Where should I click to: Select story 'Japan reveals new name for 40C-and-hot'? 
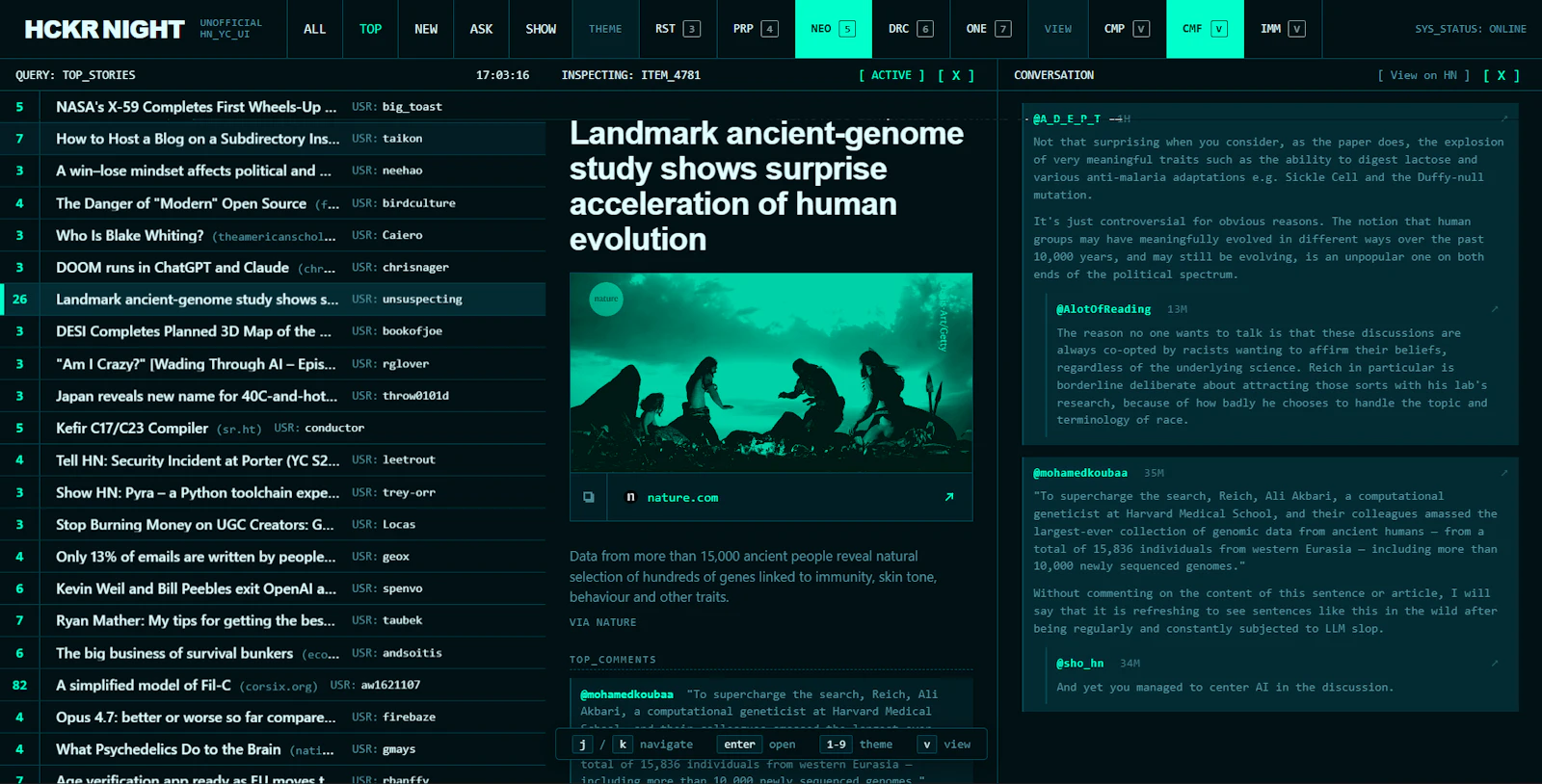pyautogui.click(x=273, y=396)
